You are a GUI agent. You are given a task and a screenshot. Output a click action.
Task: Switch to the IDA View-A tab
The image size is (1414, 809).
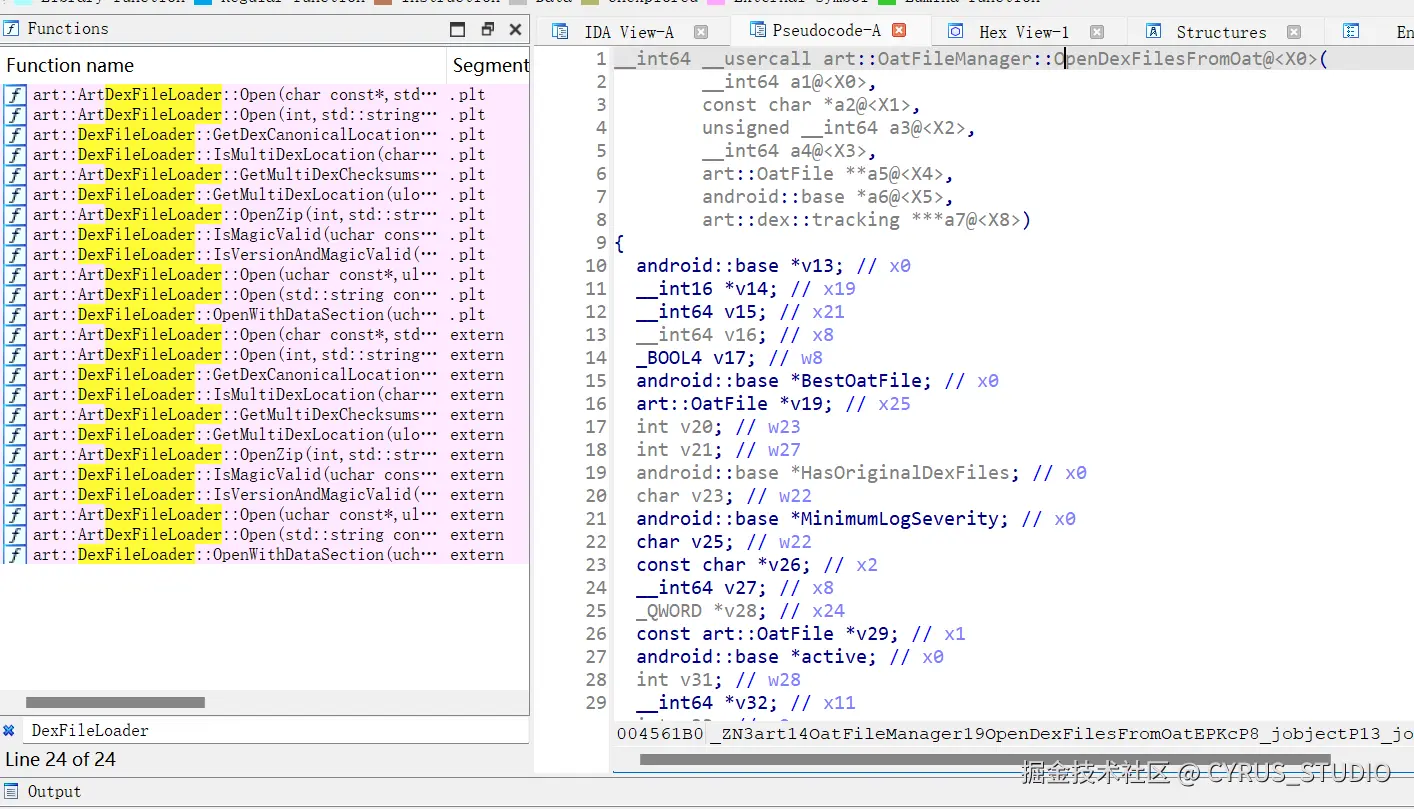(629, 32)
